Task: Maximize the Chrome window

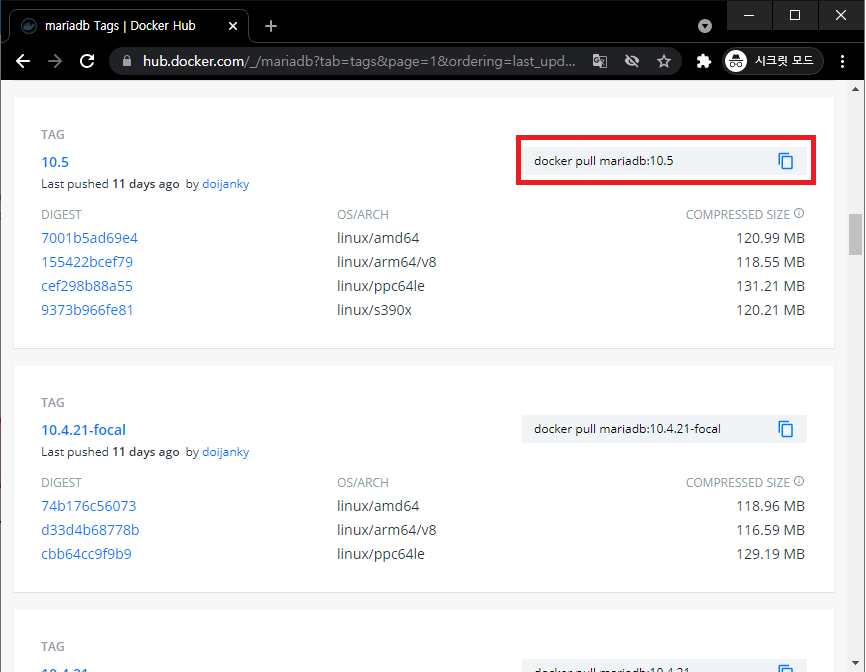Action: [795, 15]
